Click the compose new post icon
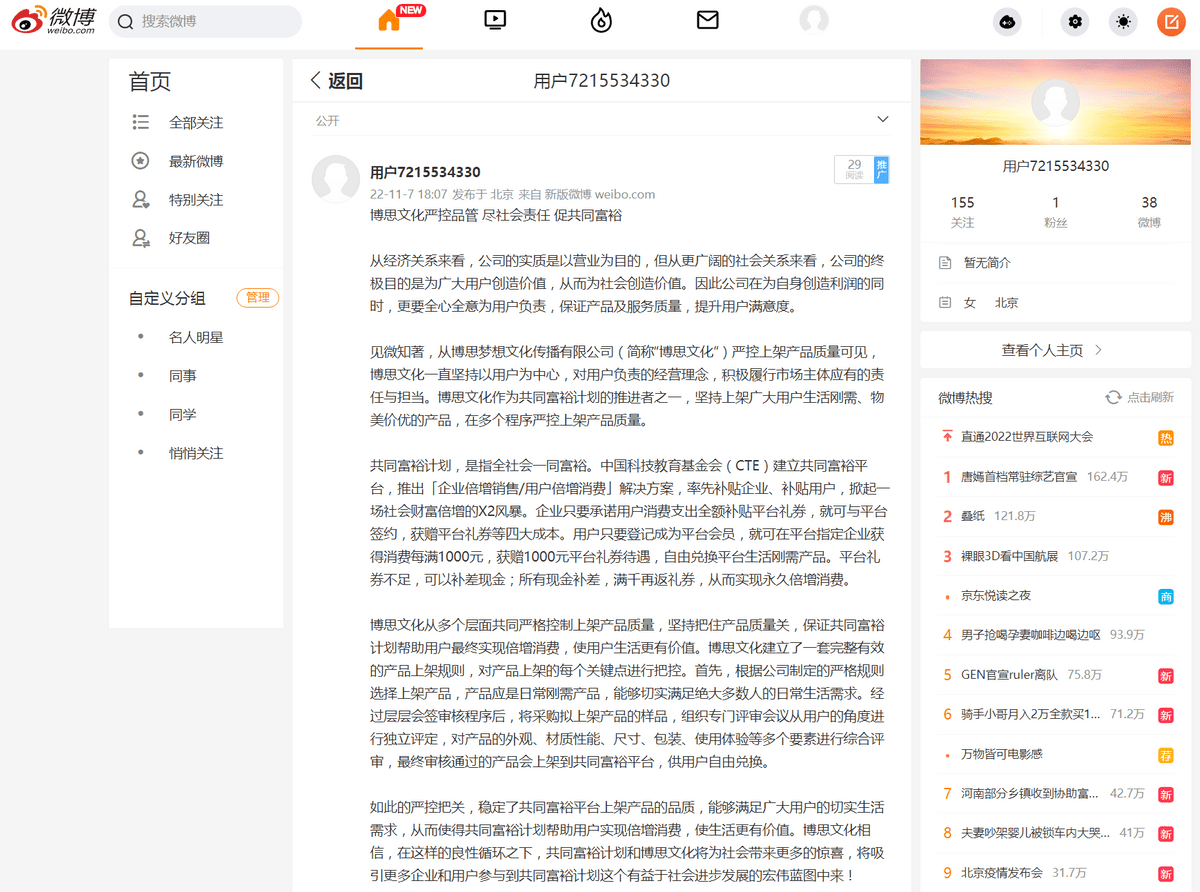 pos(1170,22)
